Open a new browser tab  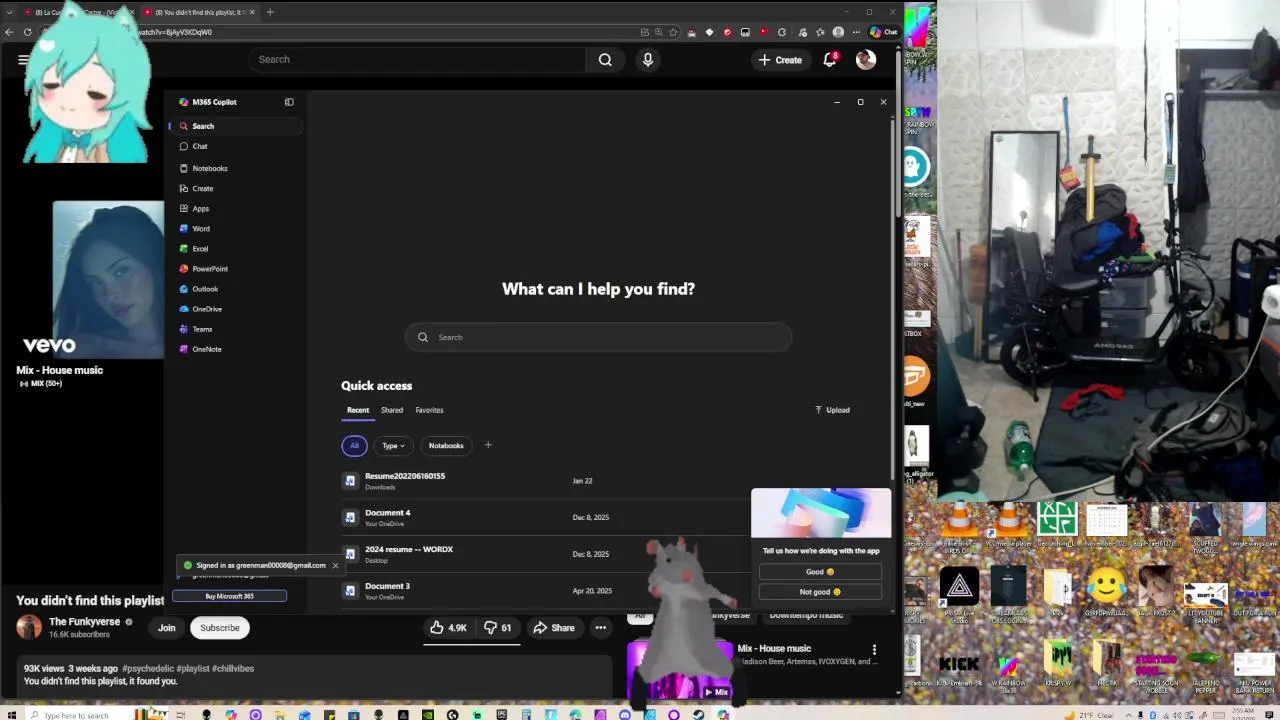270,12
